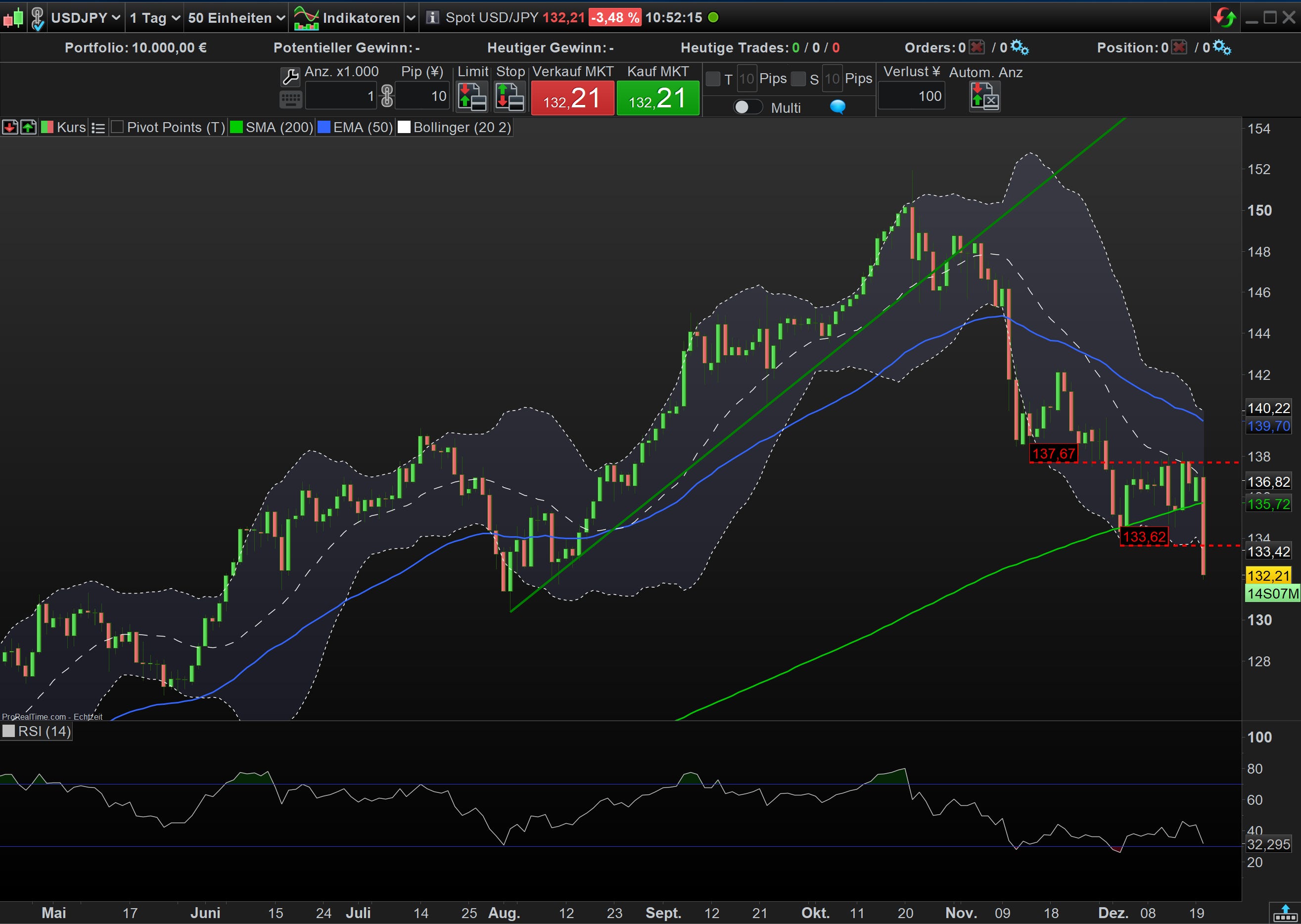Open the on-screen keyboard icon
The width and height of the screenshot is (1301, 924).
tap(290, 99)
